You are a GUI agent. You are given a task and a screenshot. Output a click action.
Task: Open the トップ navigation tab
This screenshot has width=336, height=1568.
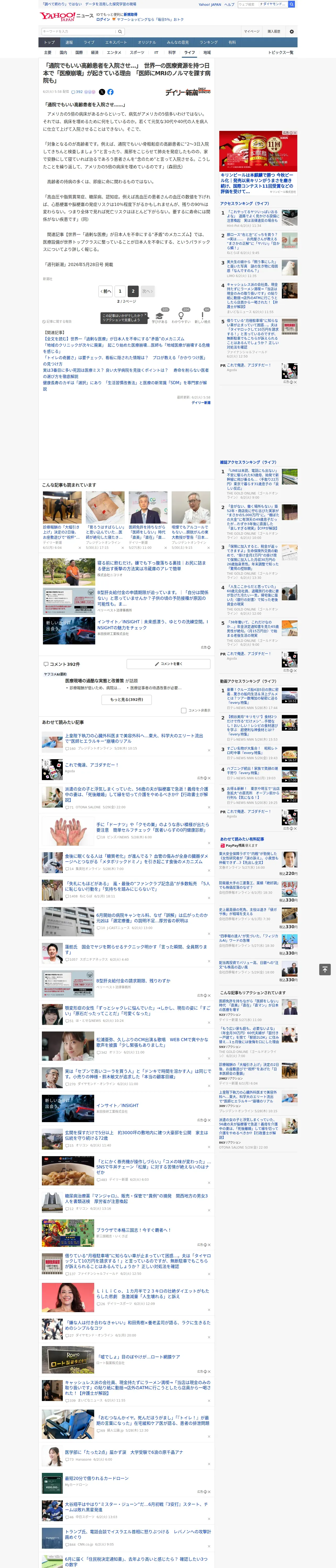[49, 43]
